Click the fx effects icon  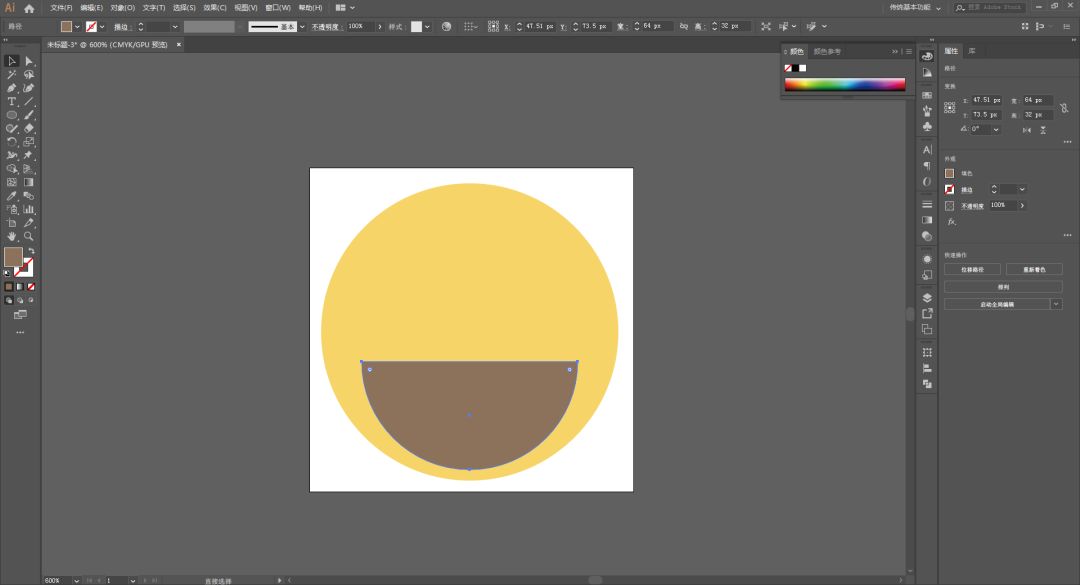[x=951, y=221]
